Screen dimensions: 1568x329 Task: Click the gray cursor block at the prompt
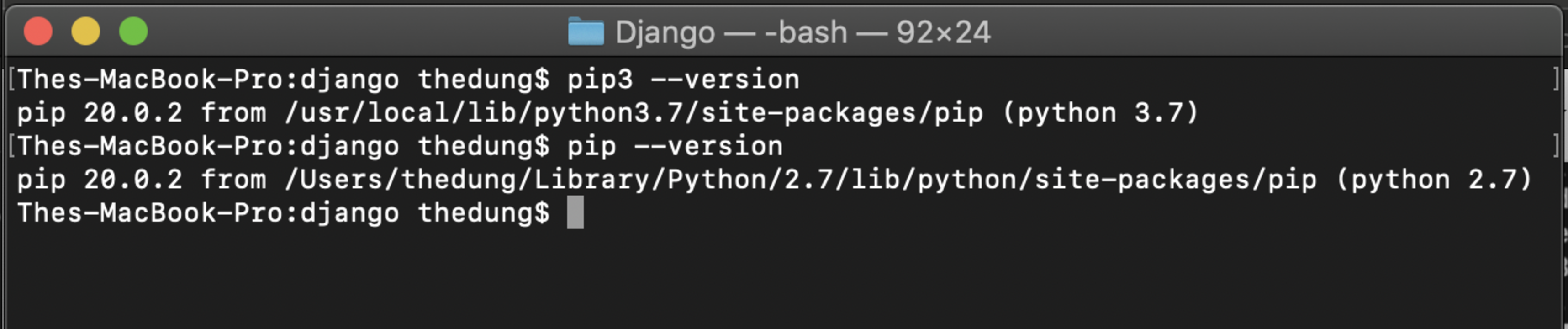[x=575, y=212]
